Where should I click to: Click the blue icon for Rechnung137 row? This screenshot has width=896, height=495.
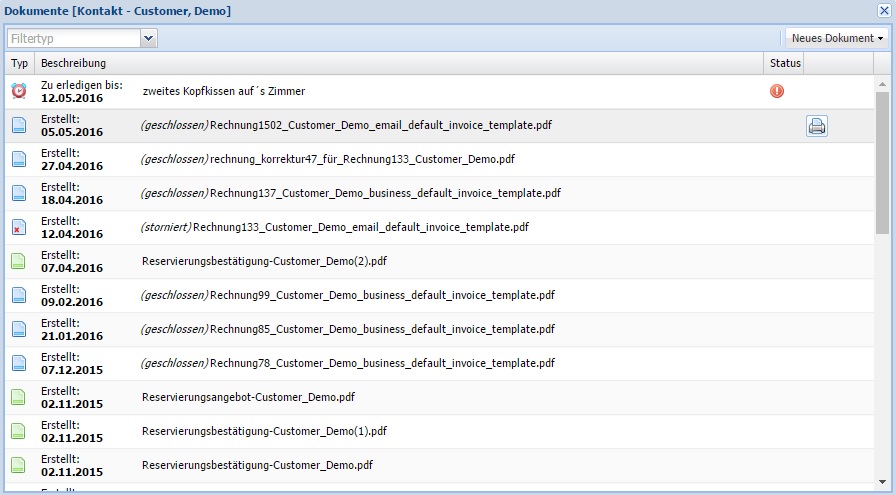(x=19, y=193)
